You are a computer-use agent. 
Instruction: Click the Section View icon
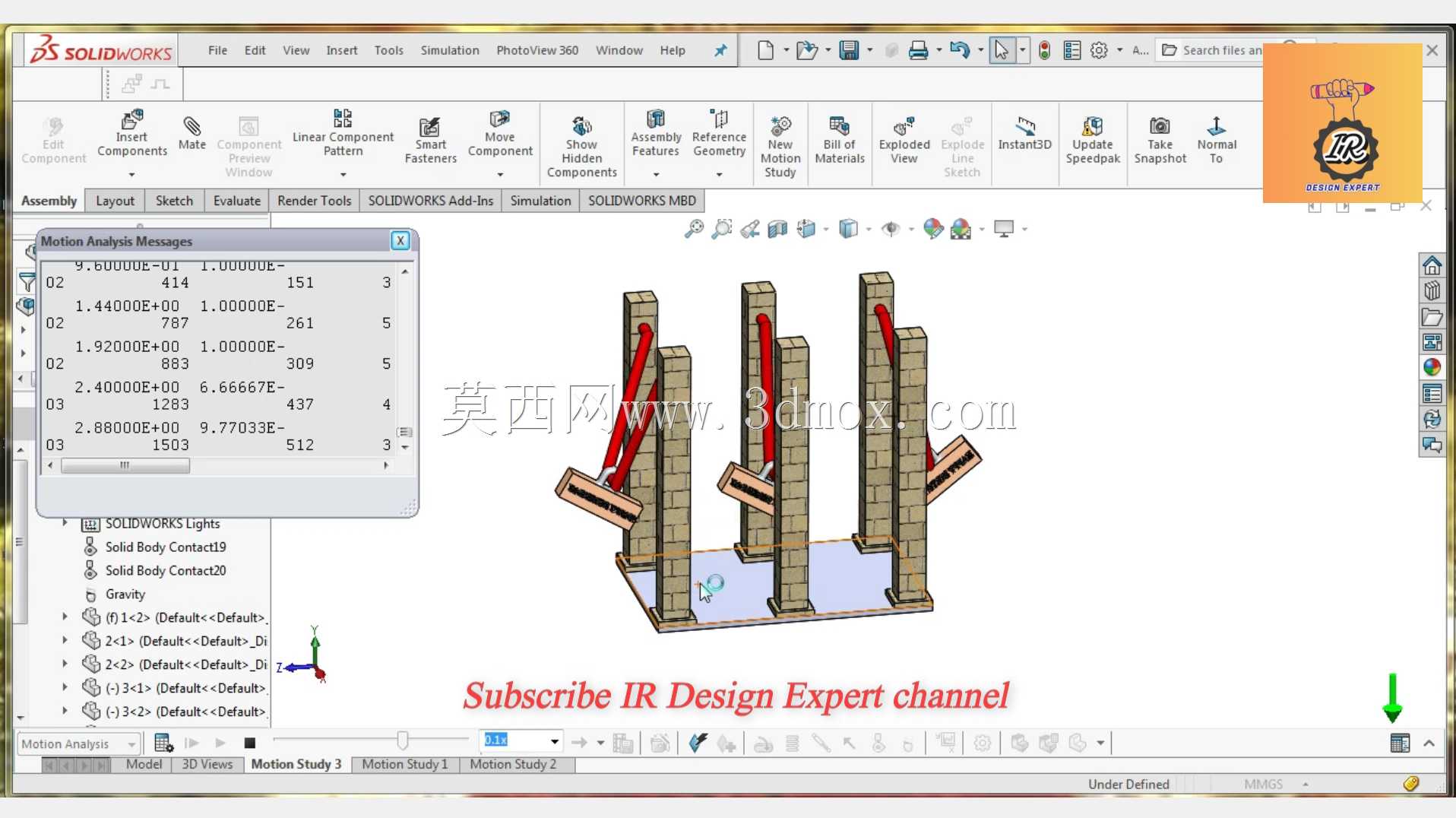(x=777, y=229)
